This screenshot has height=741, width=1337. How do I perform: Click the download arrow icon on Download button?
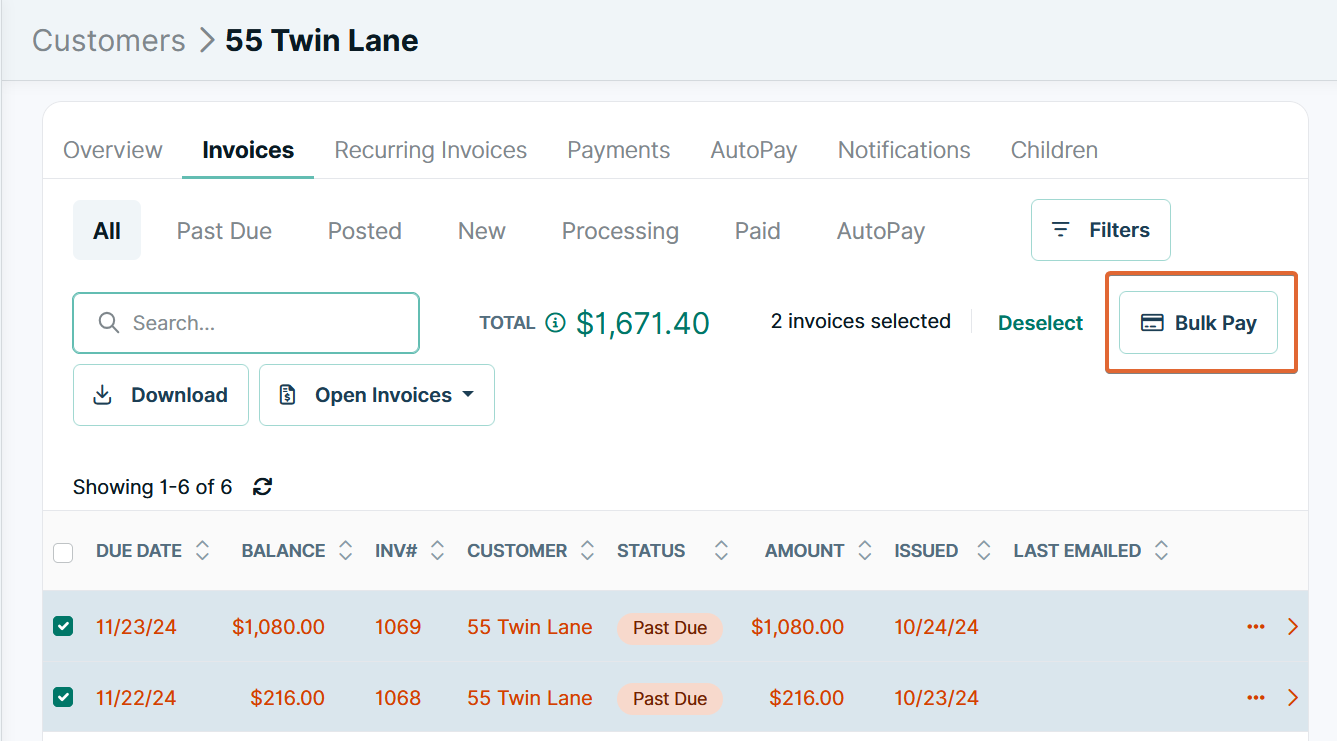pyautogui.click(x=102, y=395)
